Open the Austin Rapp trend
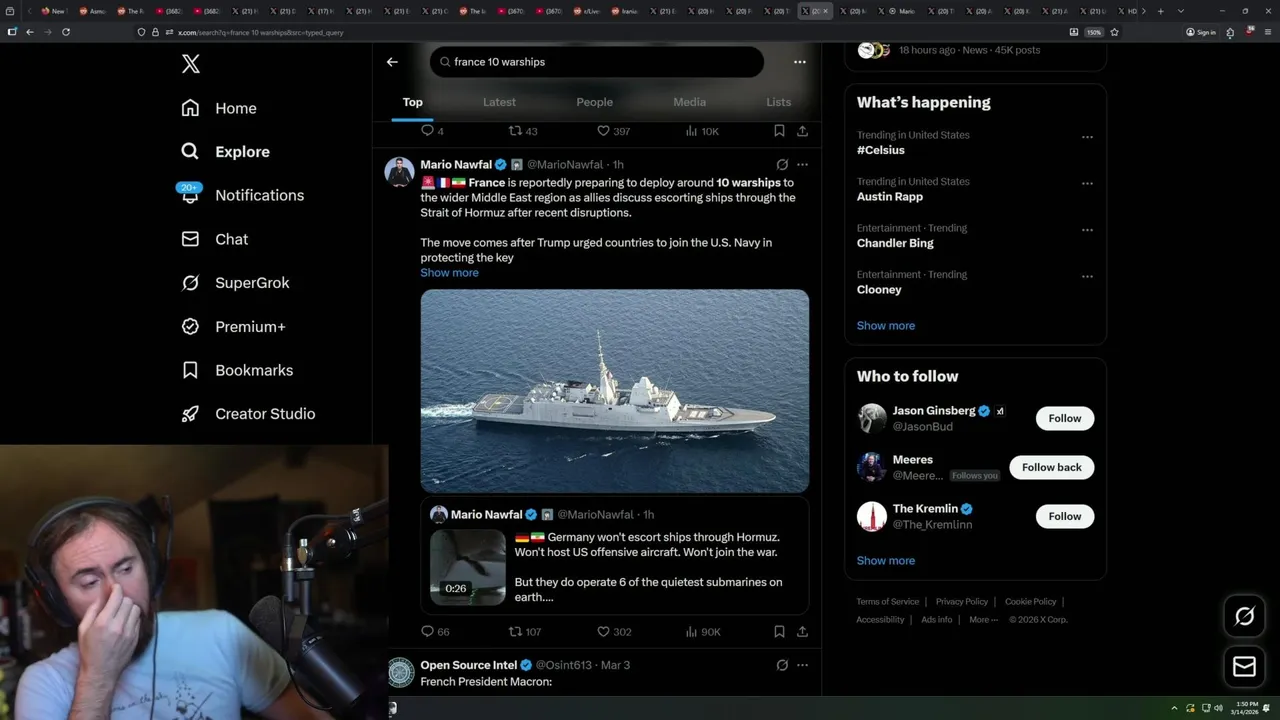Screen dimensions: 1280x720 tap(890, 197)
